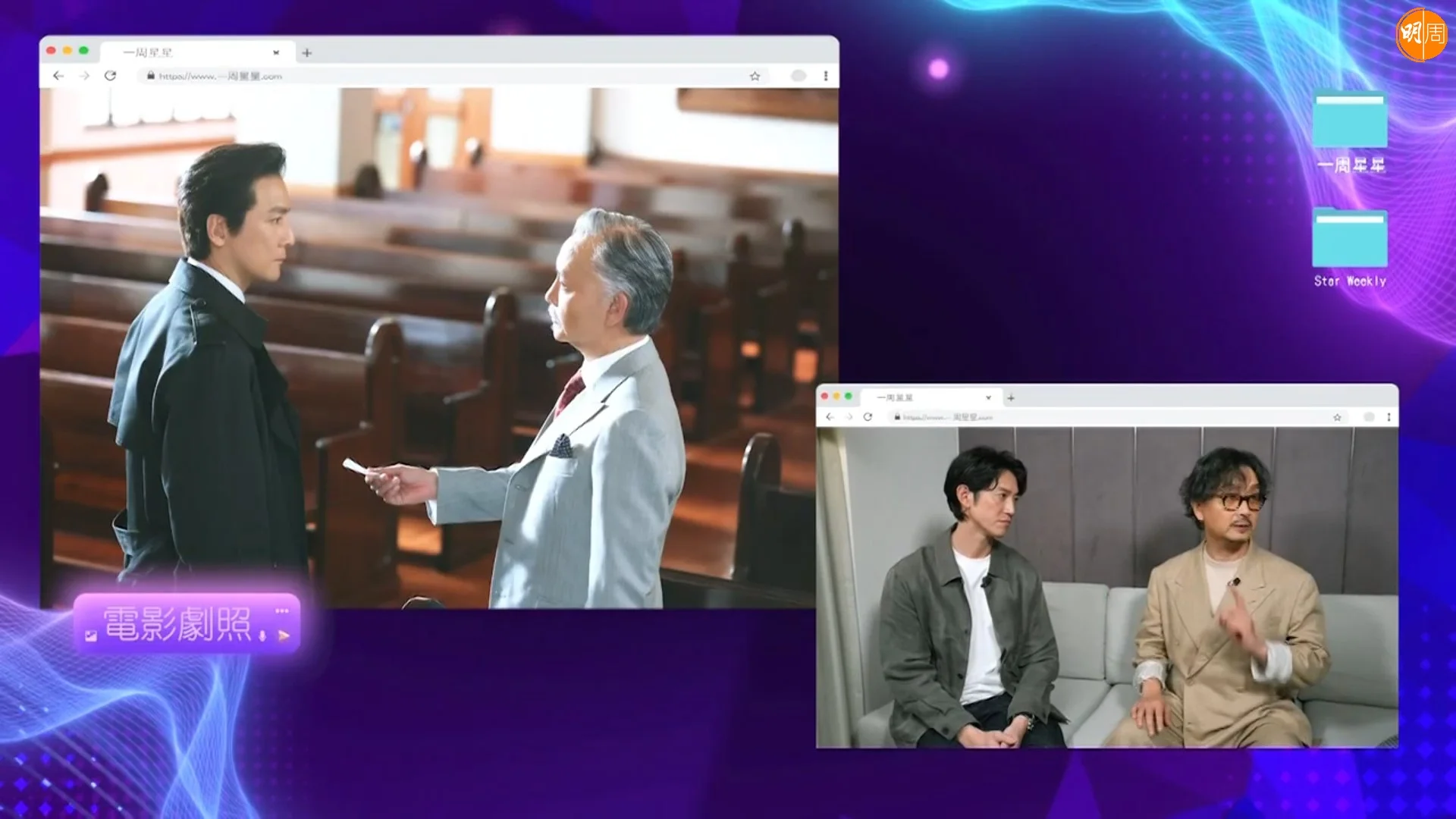This screenshot has width=1456, height=819.
Task: Toggle profile pill in small browser toolbar
Action: [x=1369, y=417]
